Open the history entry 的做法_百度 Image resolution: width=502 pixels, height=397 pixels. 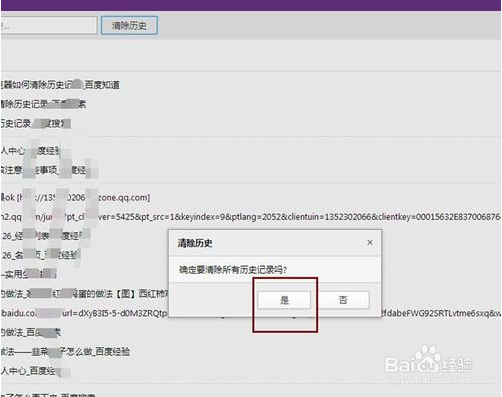31,332
